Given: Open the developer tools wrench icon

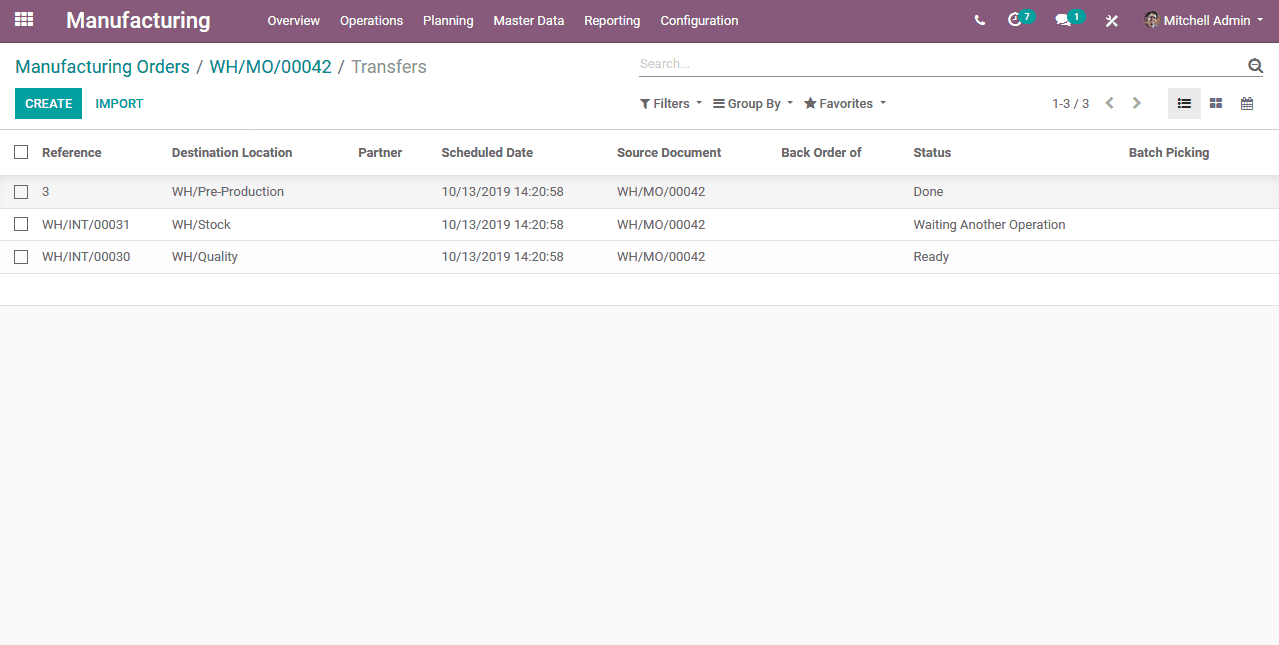Looking at the screenshot, I should tap(1111, 21).
